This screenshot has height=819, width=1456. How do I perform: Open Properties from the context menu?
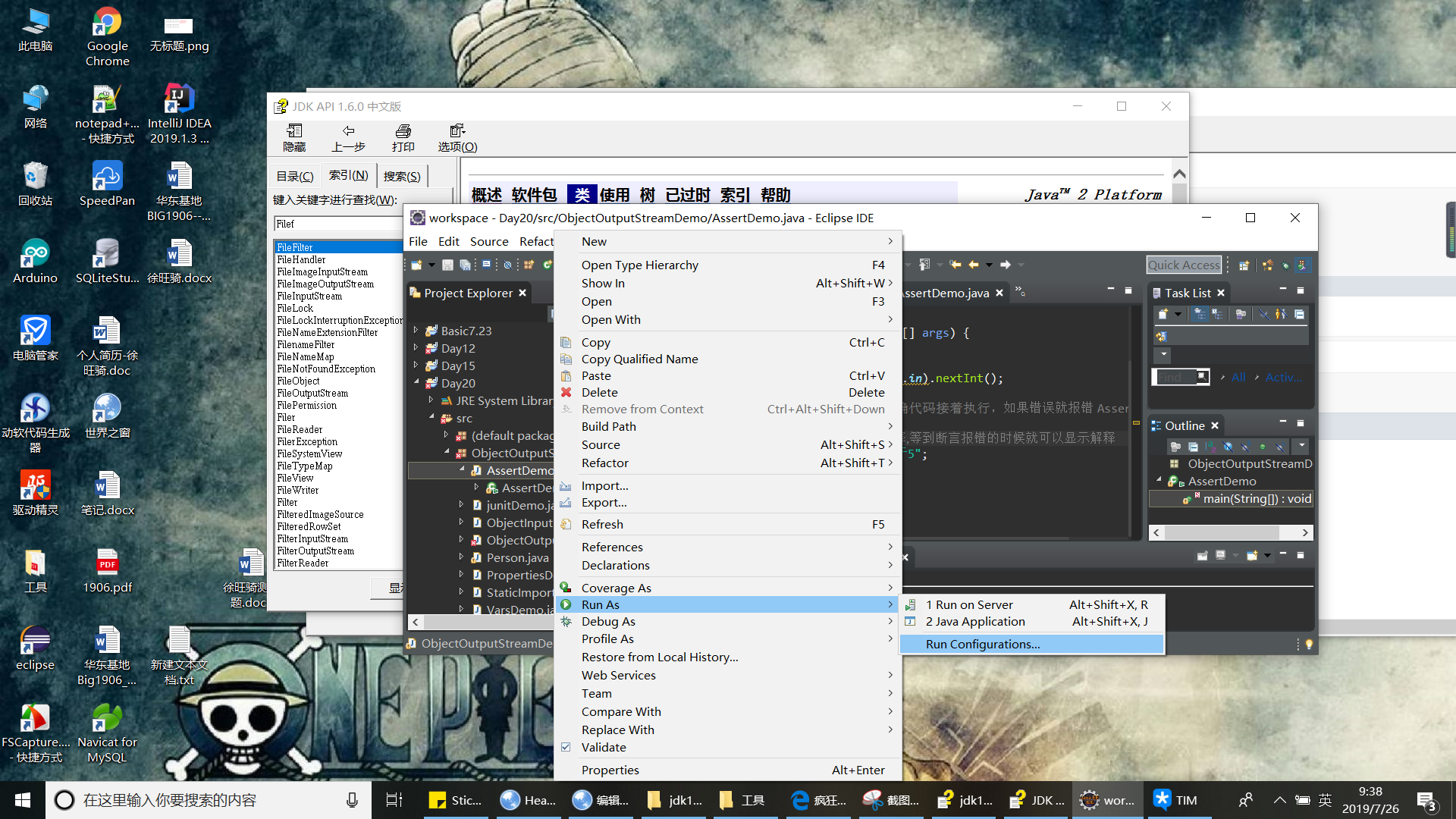tap(728, 770)
